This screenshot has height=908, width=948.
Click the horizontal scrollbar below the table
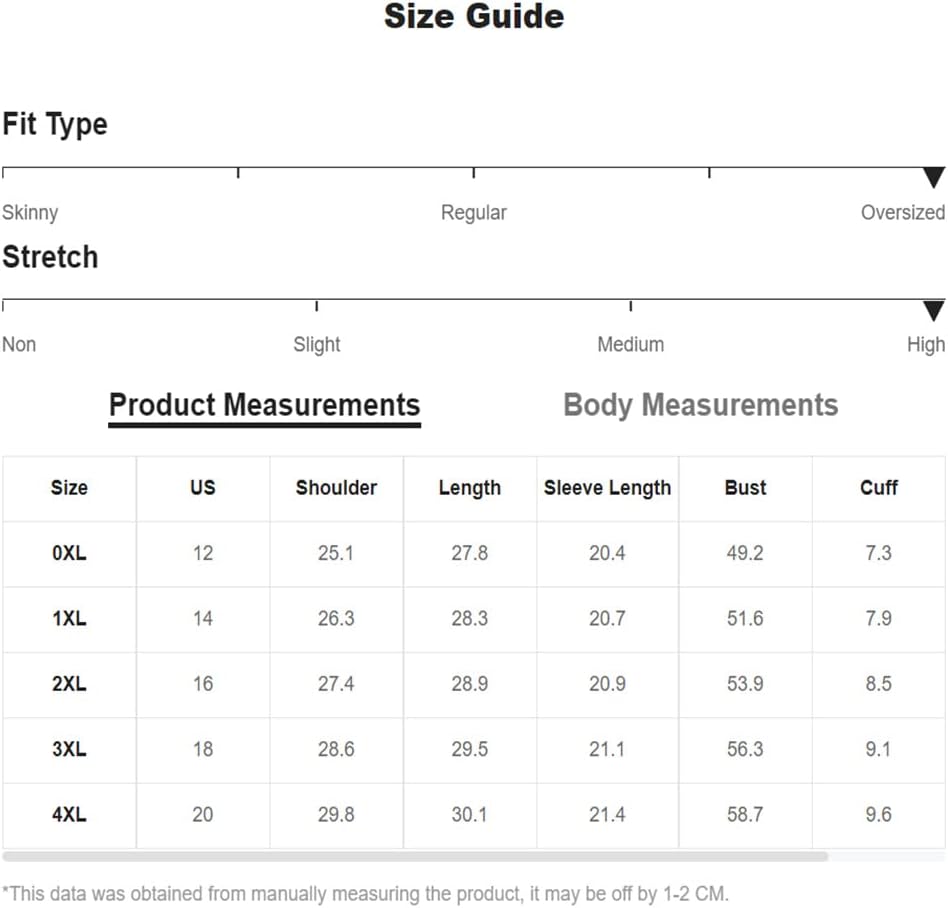415,856
